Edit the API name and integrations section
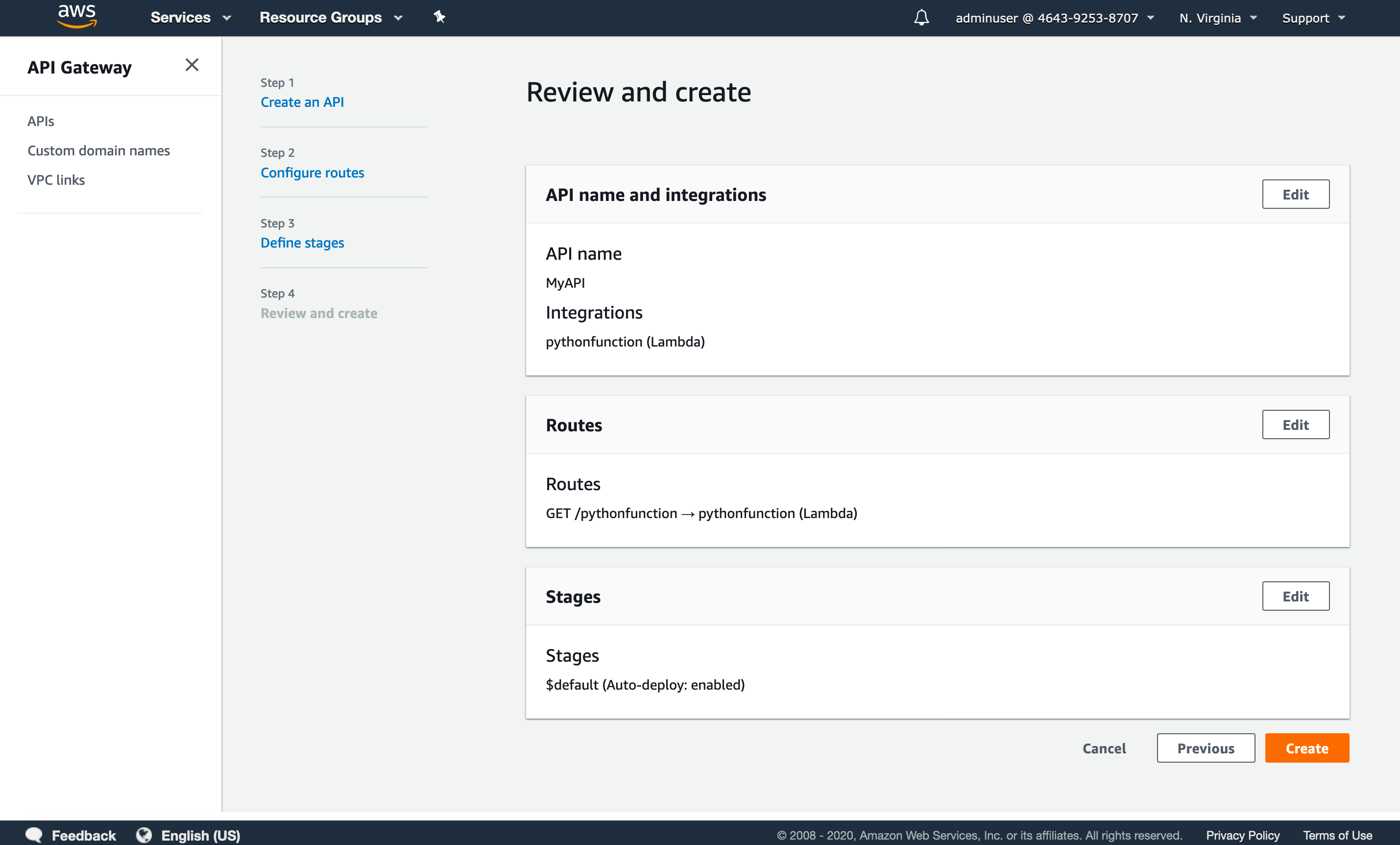1400x845 pixels. 1296,194
